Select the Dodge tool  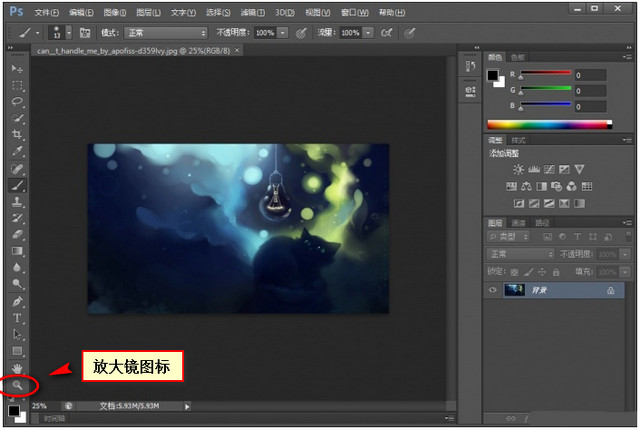point(17,284)
